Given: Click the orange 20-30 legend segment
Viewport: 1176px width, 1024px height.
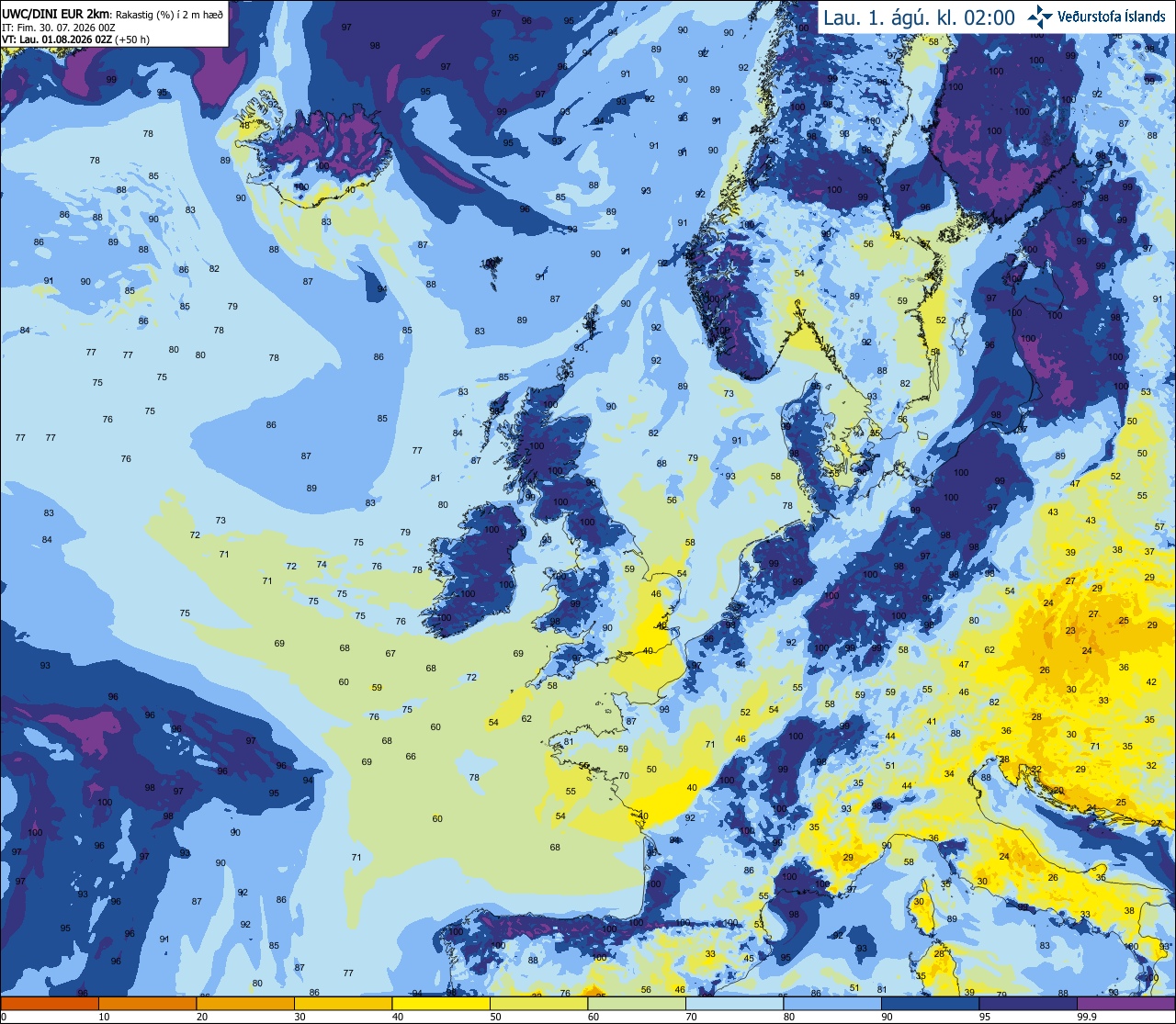Looking at the screenshot, I should [x=245, y=1003].
